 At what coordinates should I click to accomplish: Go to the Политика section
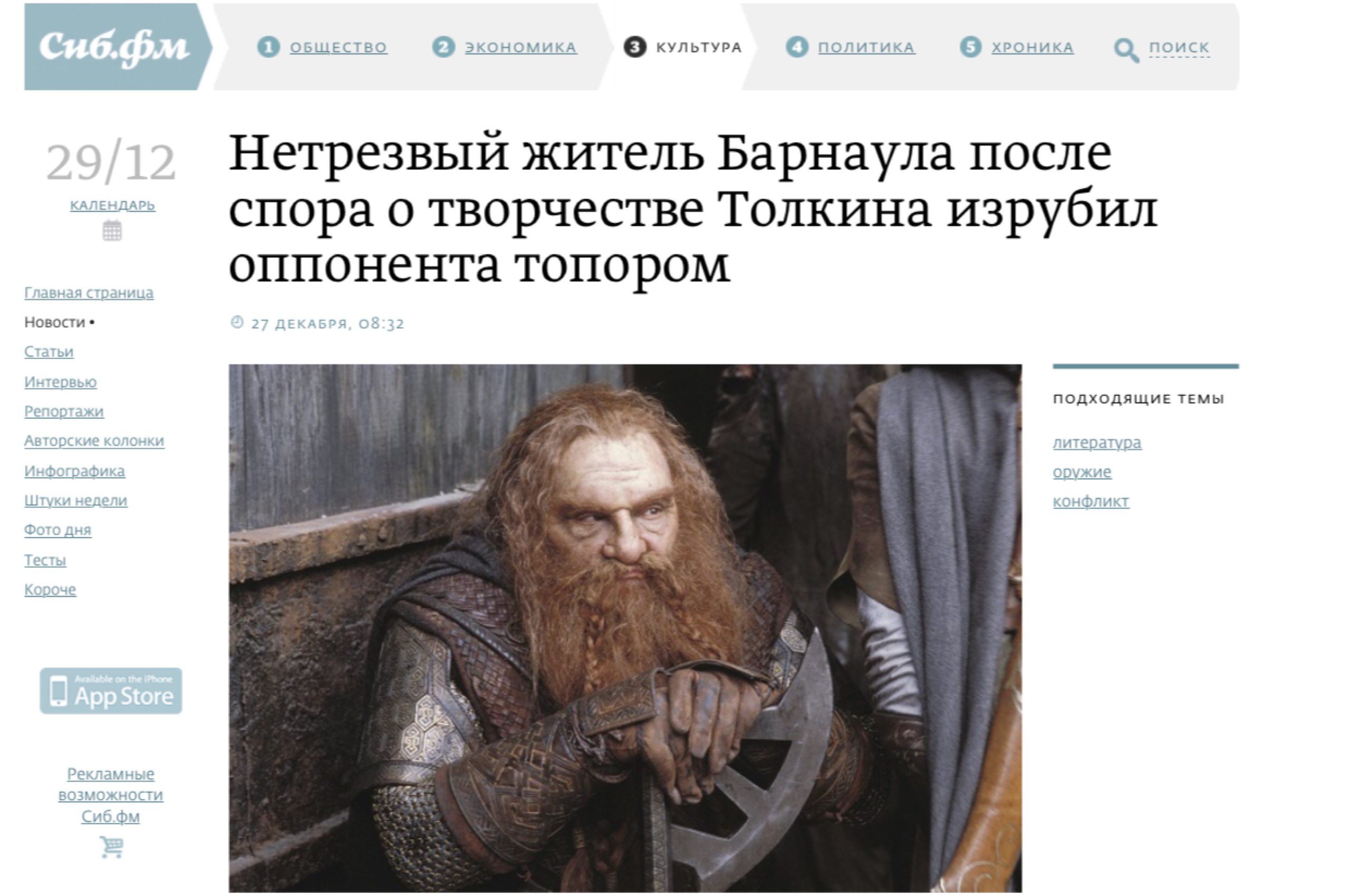click(866, 47)
